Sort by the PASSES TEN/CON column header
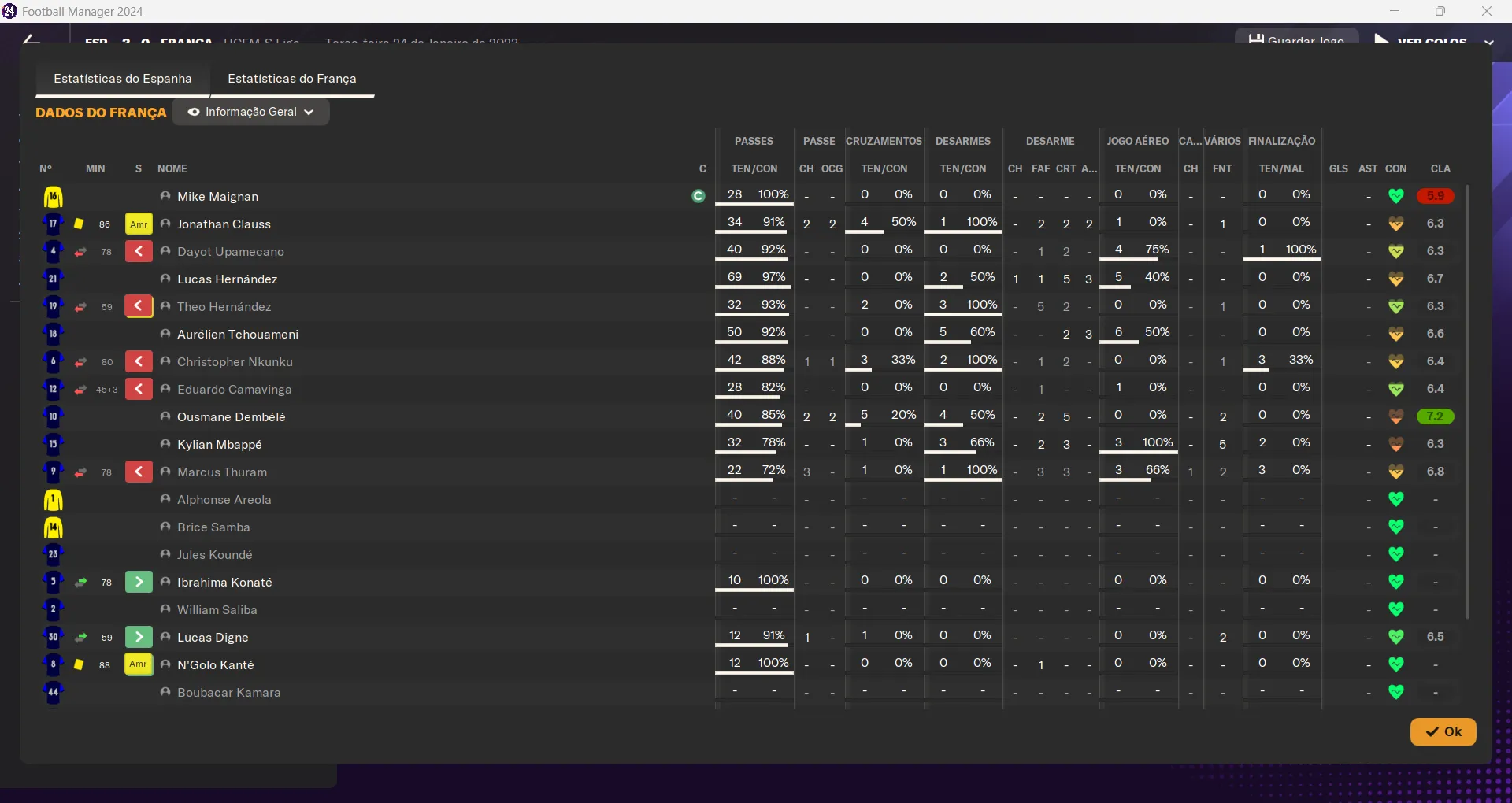The width and height of the screenshot is (1512, 803). 754,168
